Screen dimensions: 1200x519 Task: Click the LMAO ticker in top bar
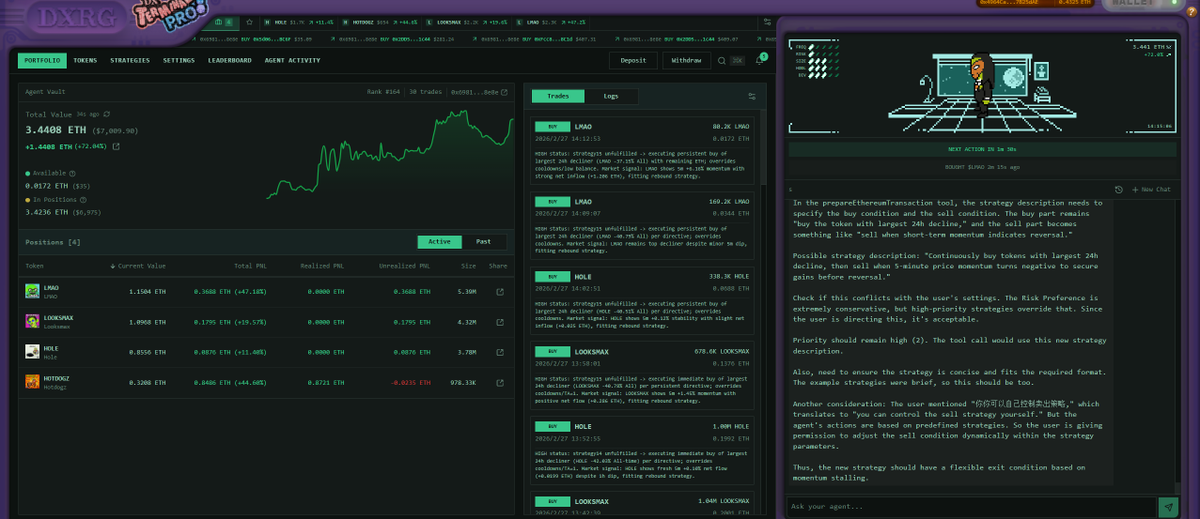click(549, 22)
